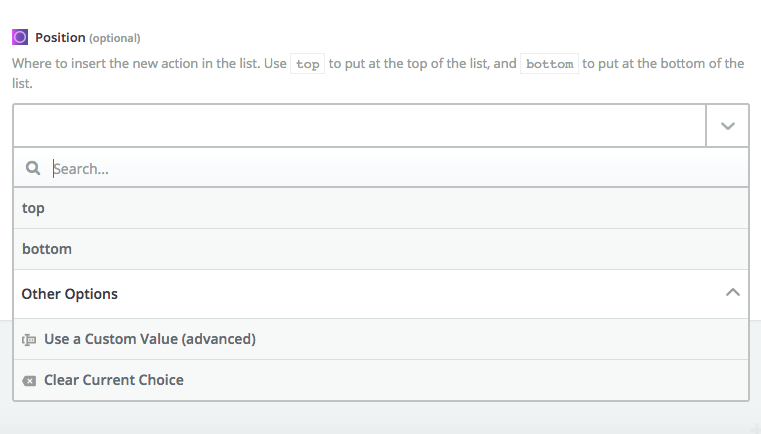
Task: Click the trailing "list." word under the description
Action: pyautogui.click(x=22, y=83)
